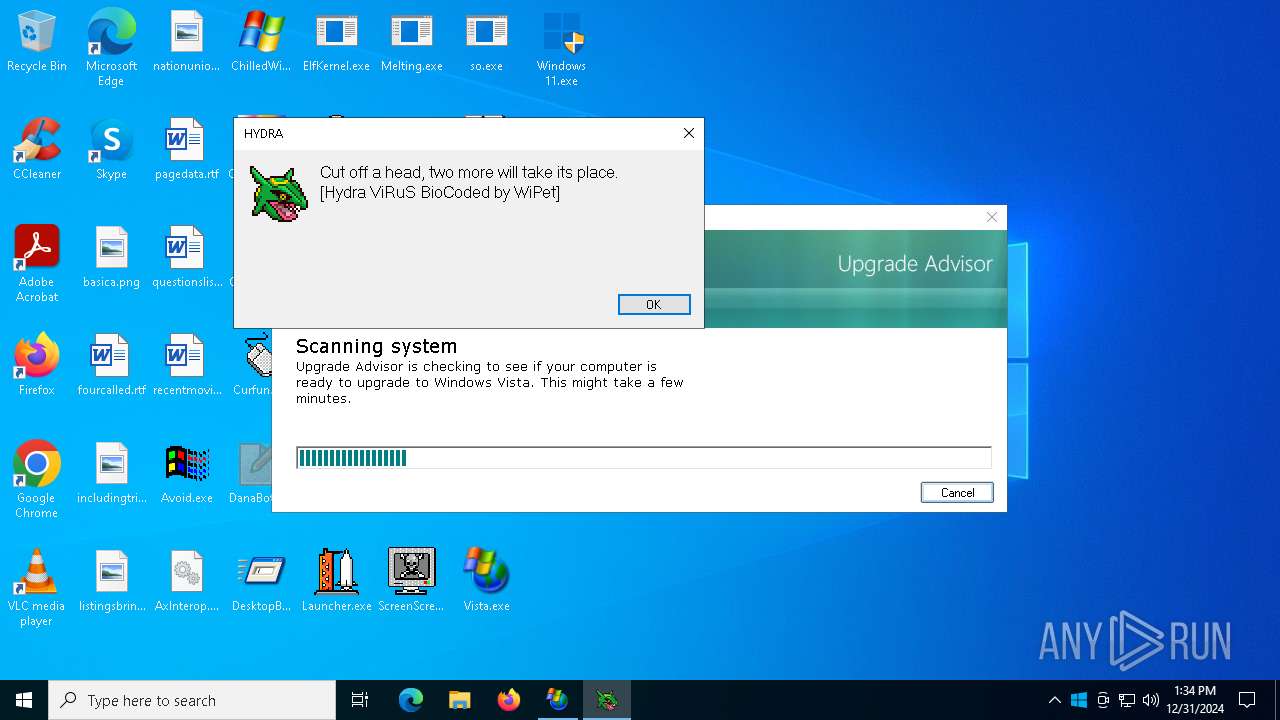Select pagedata.rtf document
1280x720 pixels.
[186, 150]
